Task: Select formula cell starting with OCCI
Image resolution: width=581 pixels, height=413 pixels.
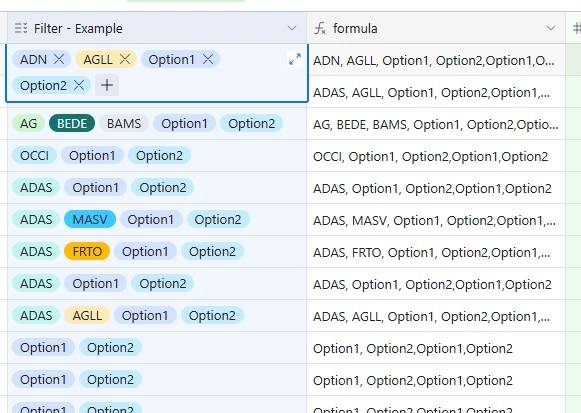Action: click(436, 156)
